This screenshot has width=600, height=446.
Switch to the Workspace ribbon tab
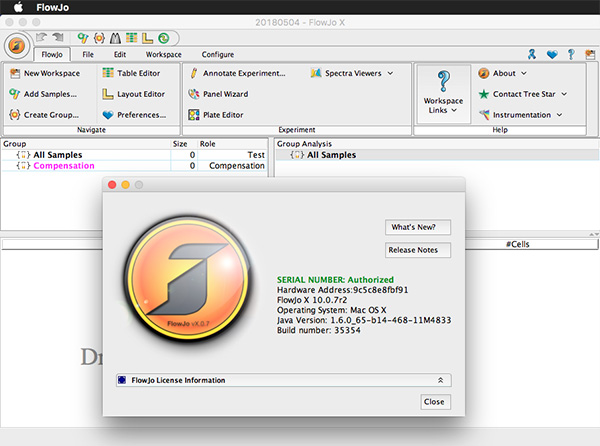[164, 54]
